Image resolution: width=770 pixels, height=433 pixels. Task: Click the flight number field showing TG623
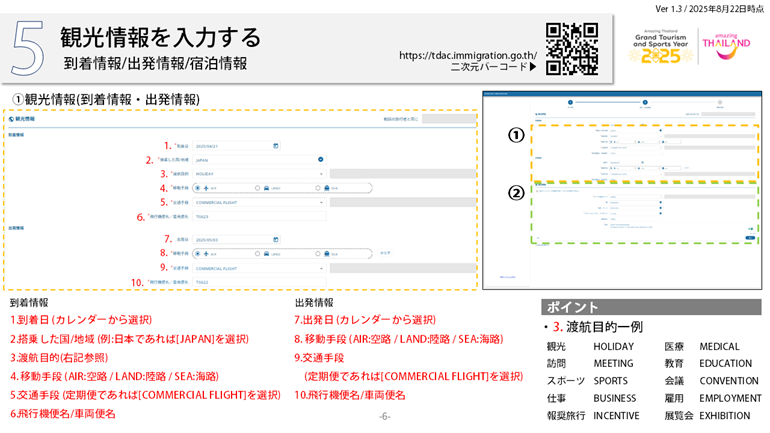[x=259, y=216]
